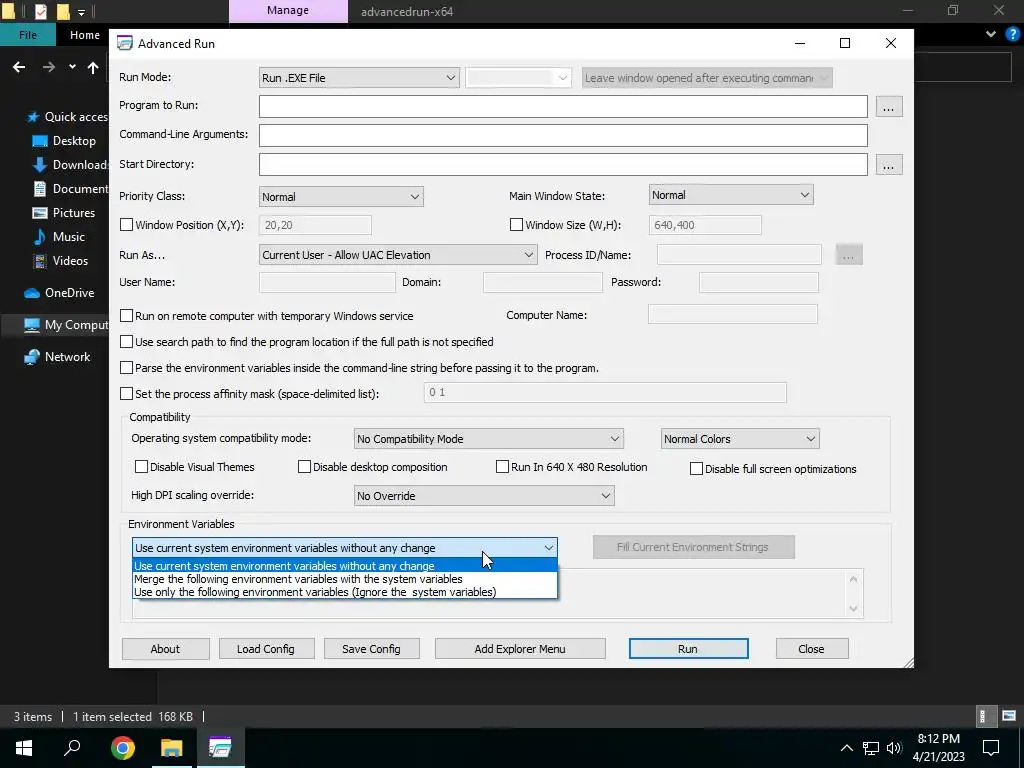Viewport: 1024px width, 768px height.
Task: Open the Run As dropdown
Action: click(x=398, y=255)
